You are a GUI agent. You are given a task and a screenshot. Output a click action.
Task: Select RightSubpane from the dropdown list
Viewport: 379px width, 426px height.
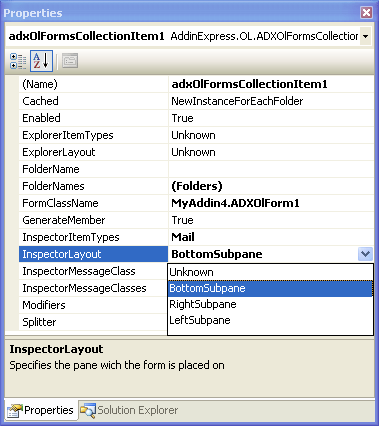270,304
